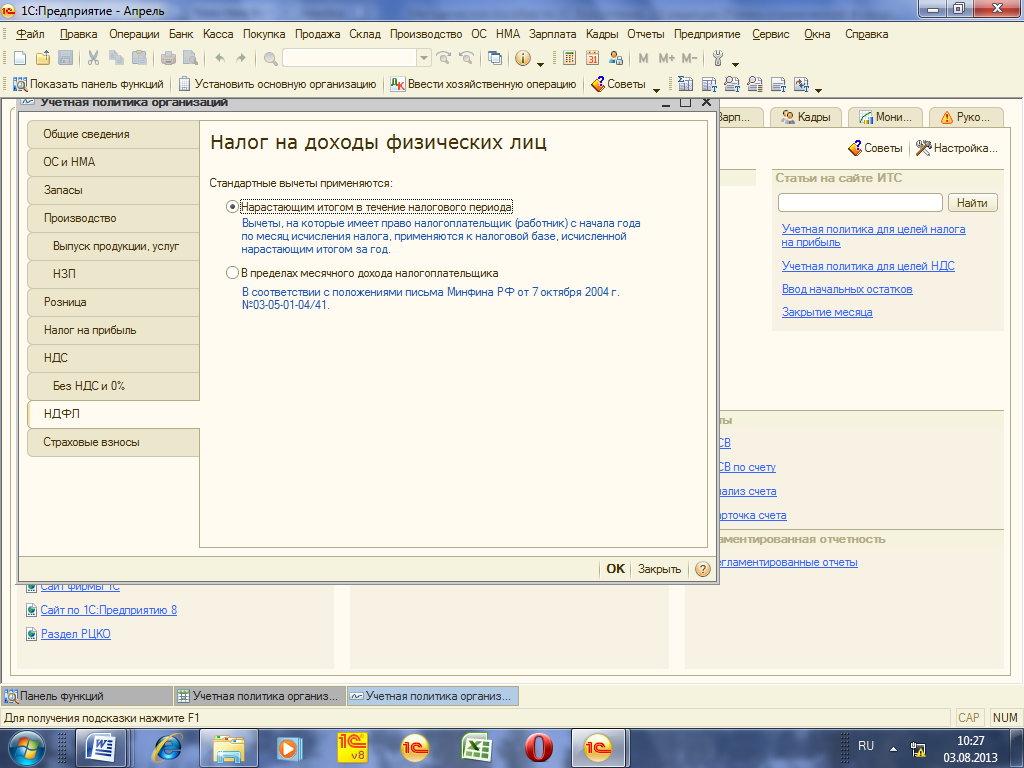
Task: Open link Закрытие месяца
Action: pyautogui.click(x=827, y=312)
